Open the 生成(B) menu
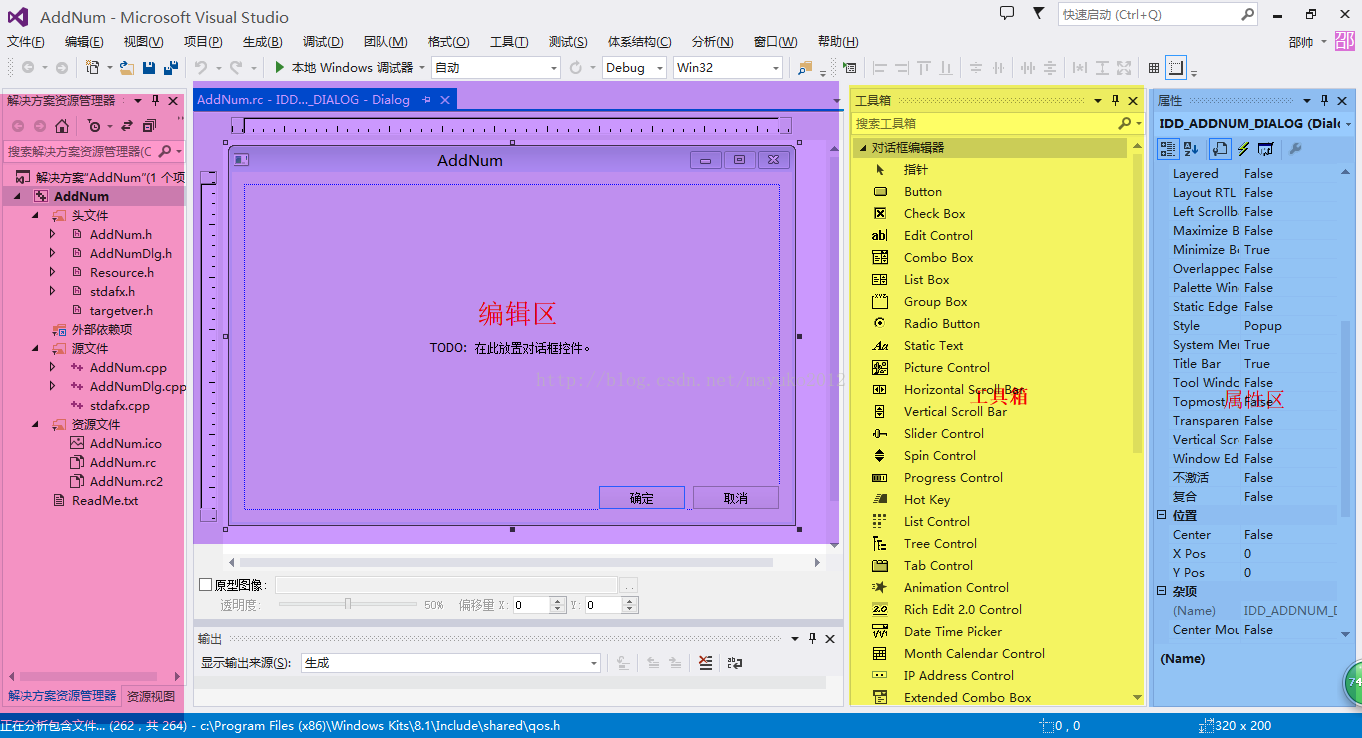1362x738 pixels. pyautogui.click(x=262, y=41)
